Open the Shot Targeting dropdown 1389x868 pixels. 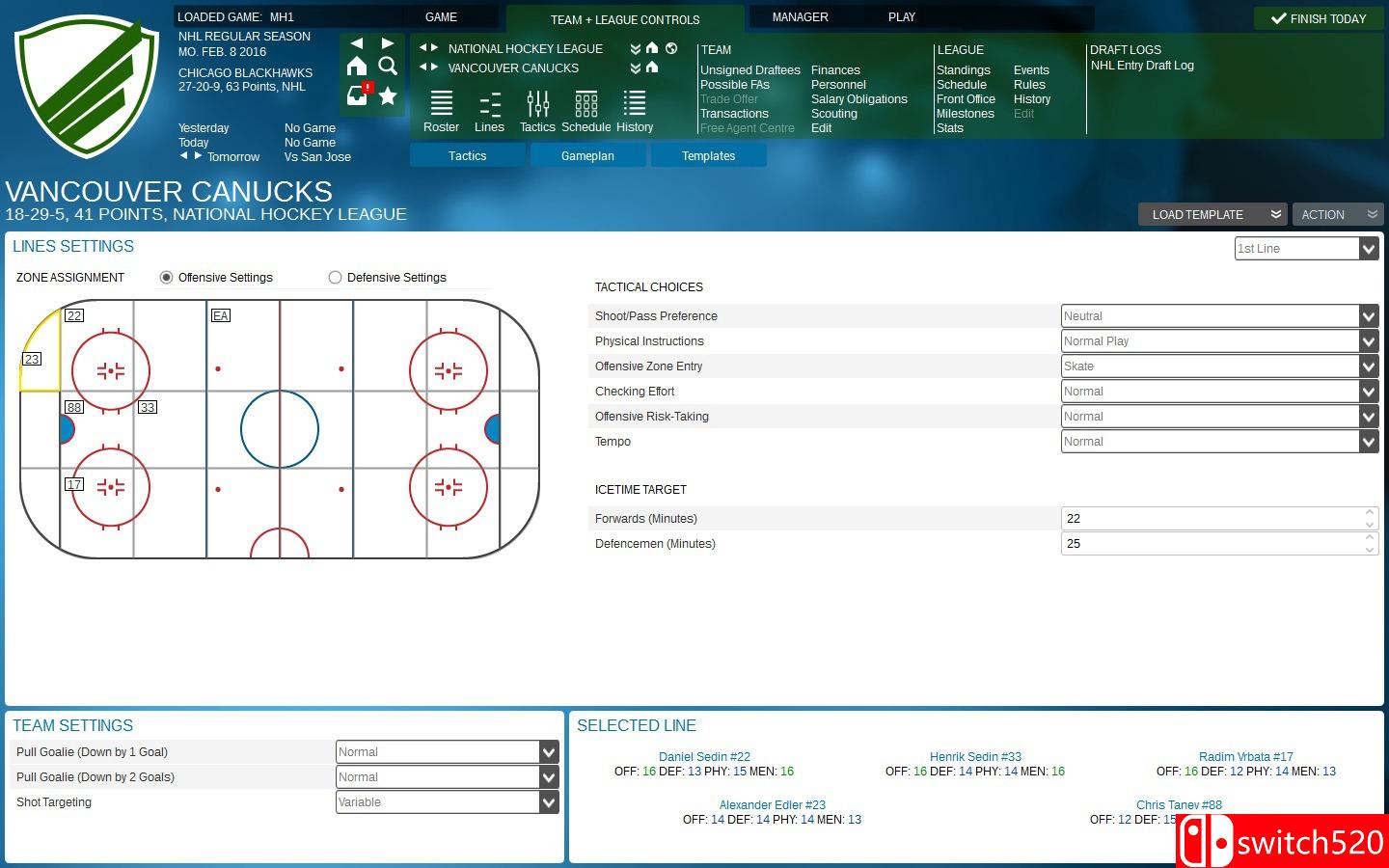[x=548, y=802]
